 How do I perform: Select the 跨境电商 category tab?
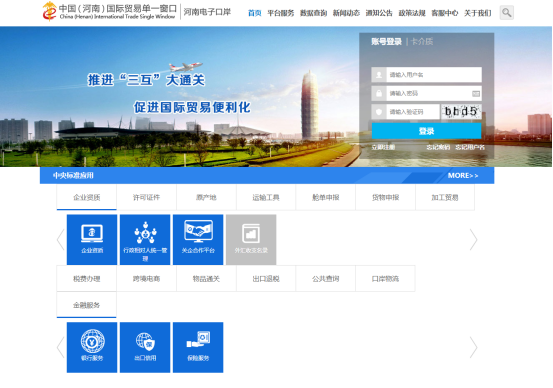point(146,279)
